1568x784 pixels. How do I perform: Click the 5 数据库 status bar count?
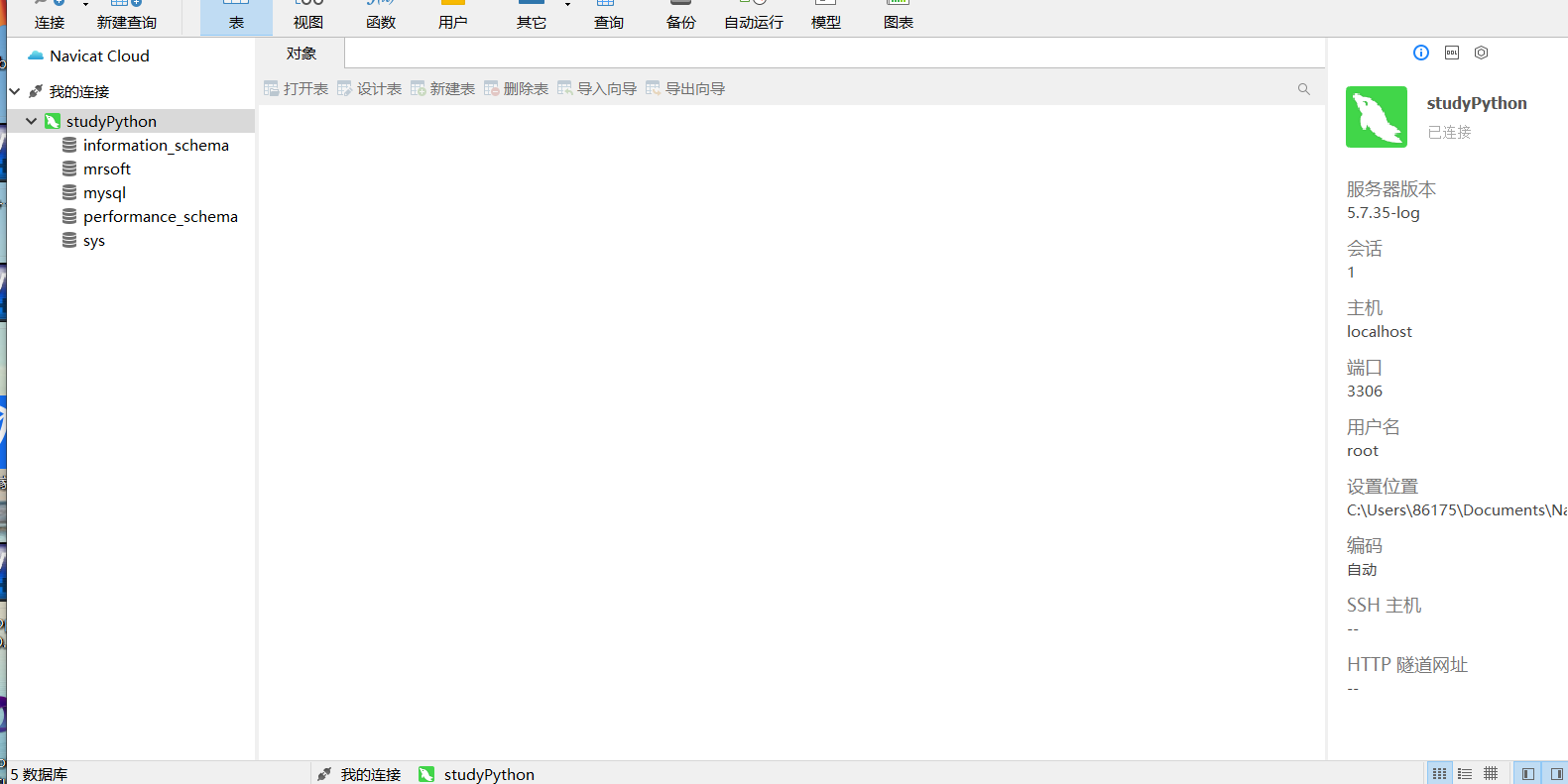pos(40,774)
